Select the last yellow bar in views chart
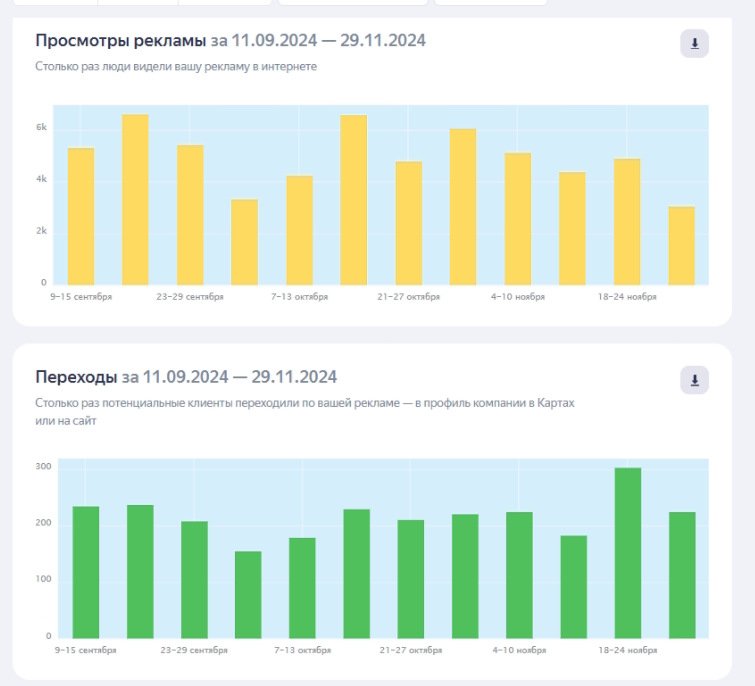Image resolution: width=755 pixels, height=686 pixels. 682,246
